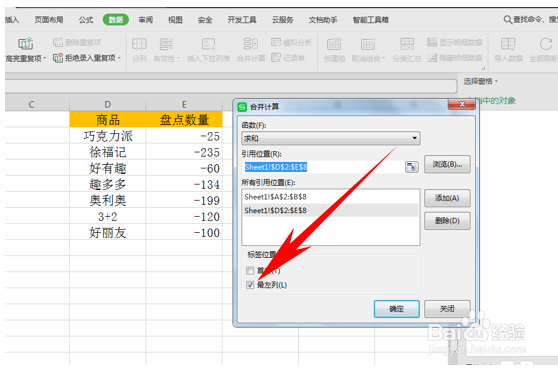Open the 视图 view tab
Screen dimensions: 558x369
[175, 20]
